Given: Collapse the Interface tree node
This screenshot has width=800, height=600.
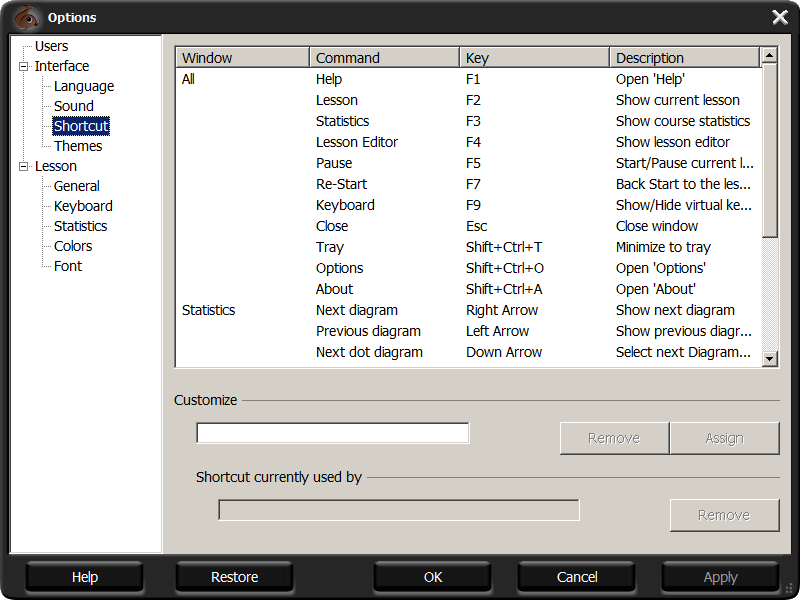Looking at the screenshot, I should (24, 66).
